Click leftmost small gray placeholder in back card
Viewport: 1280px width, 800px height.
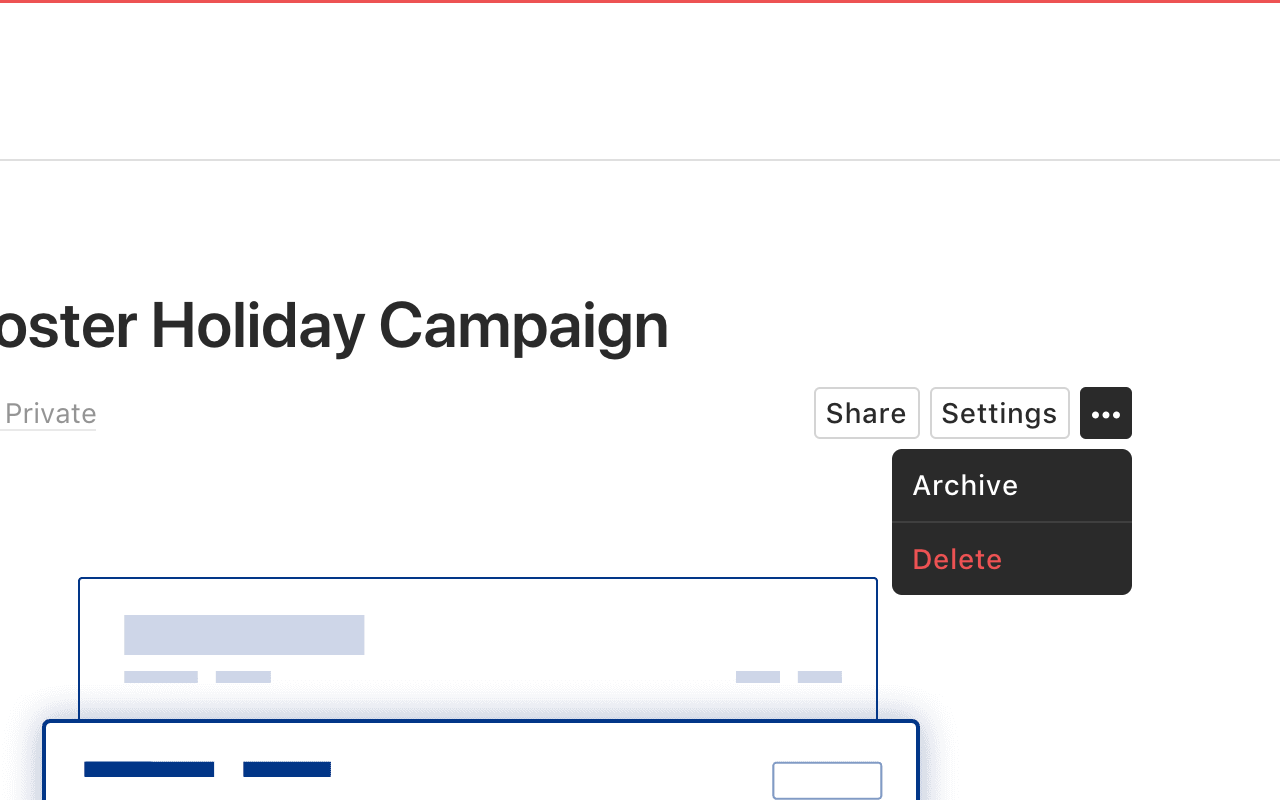click(161, 677)
